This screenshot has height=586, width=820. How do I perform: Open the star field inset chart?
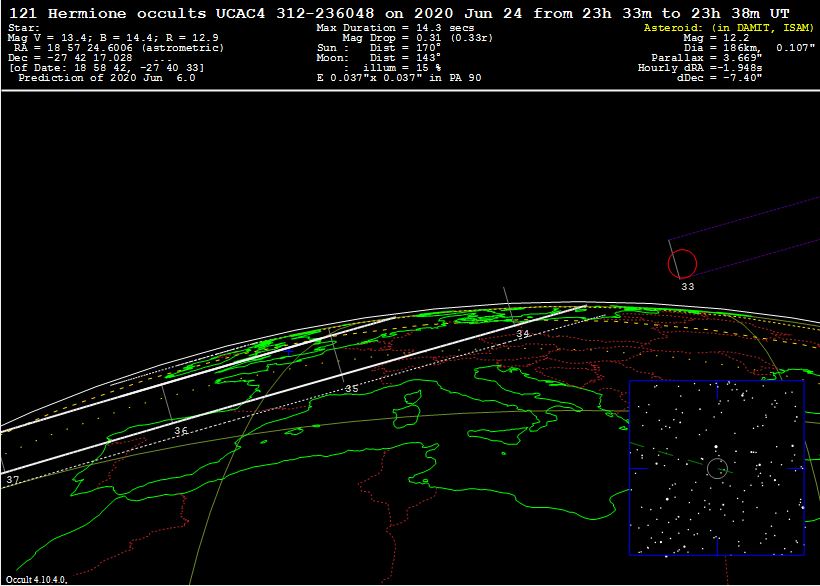pyautogui.click(x=716, y=467)
